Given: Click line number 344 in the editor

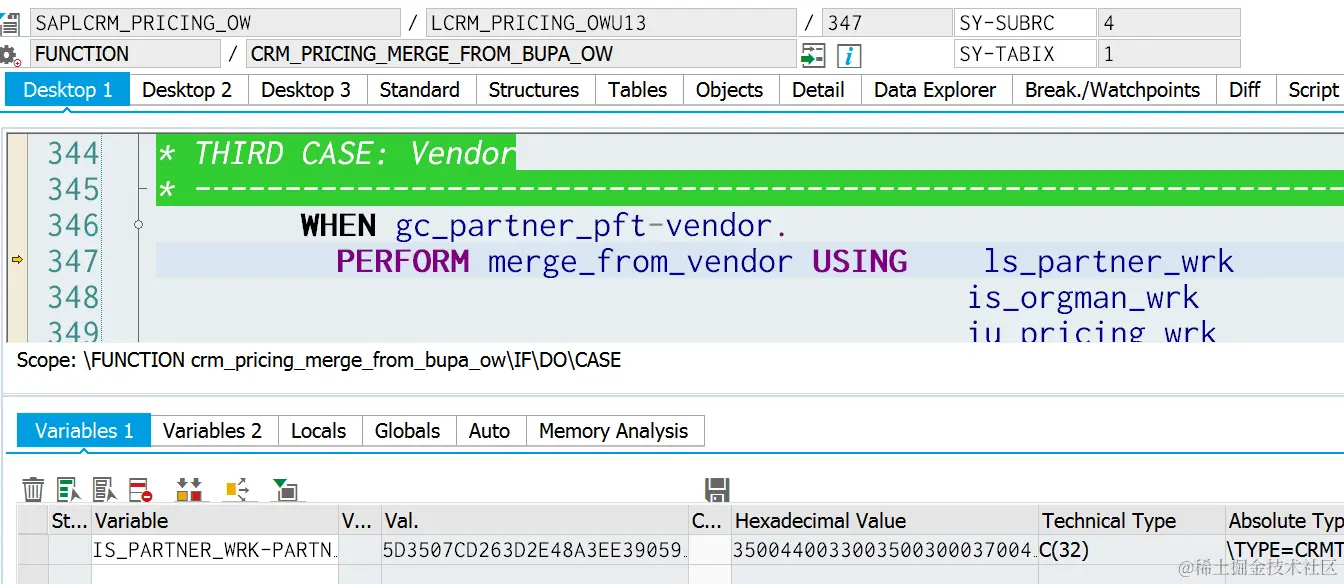Looking at the screenshot, I should 74,153.
